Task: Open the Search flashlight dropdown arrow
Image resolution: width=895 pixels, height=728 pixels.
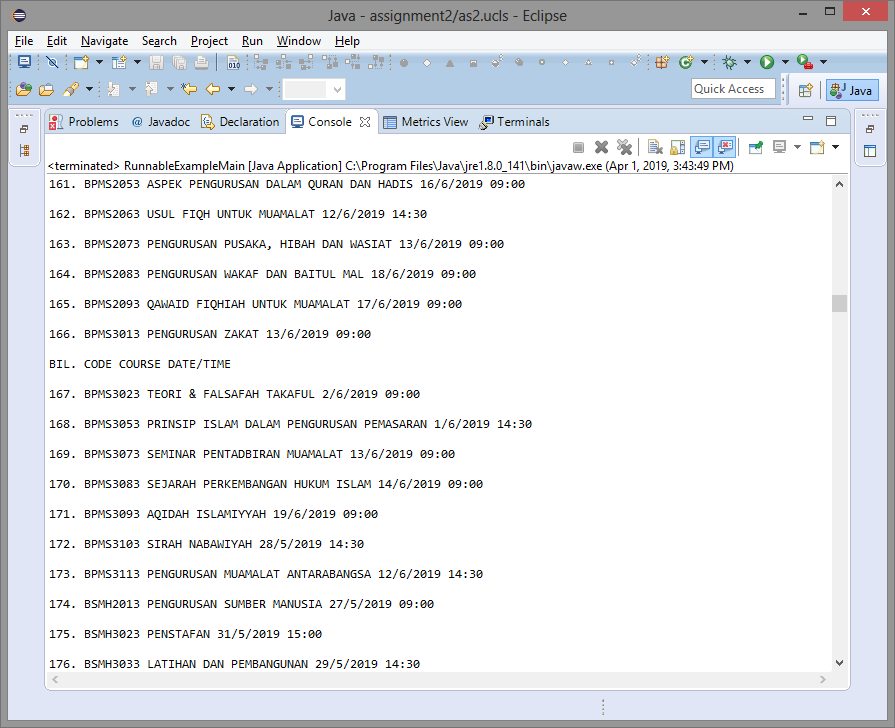Action: pyautogui.click(x=89, y=89)
